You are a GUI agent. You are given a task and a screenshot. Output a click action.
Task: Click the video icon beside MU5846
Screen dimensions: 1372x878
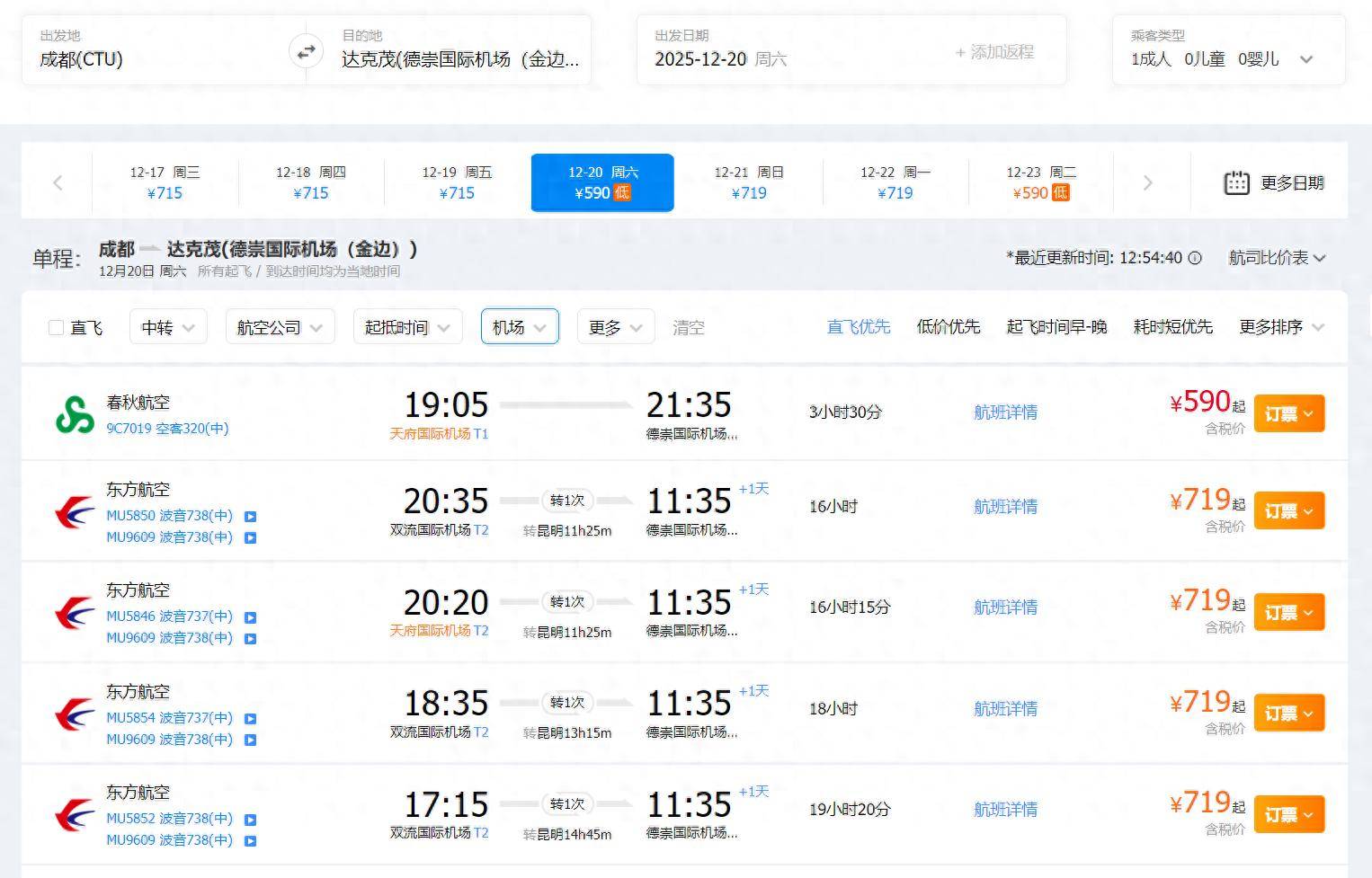coord(251,617)
